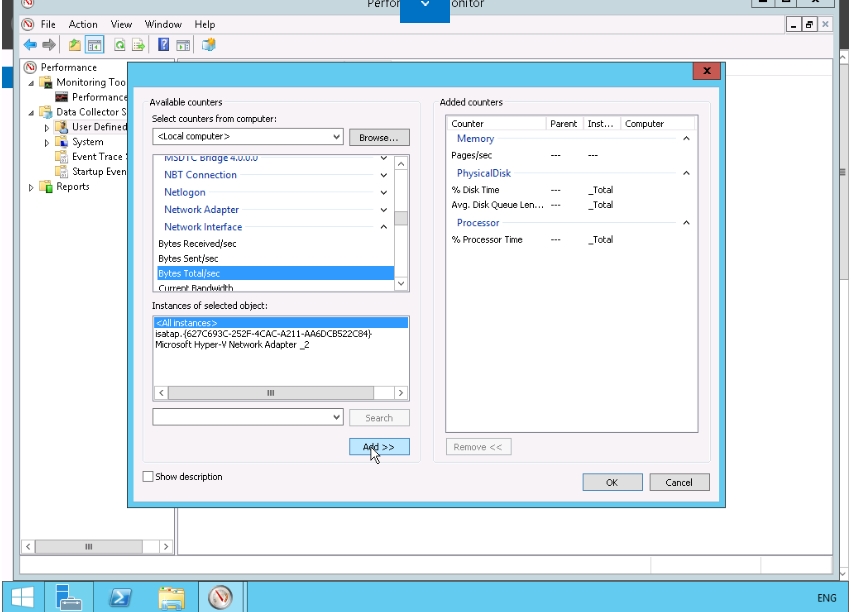The height and width of the screenshot is (612, 851).
Task: Click the Help toolbar icon
Action: [x=163, y=45]
